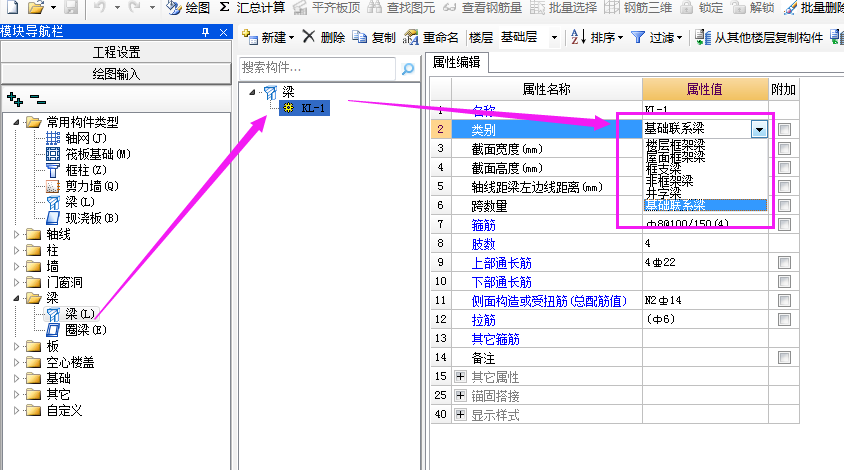
Task: Click 批量选择 batch select button
Action: pyautogui.click(x=564, y=8)
